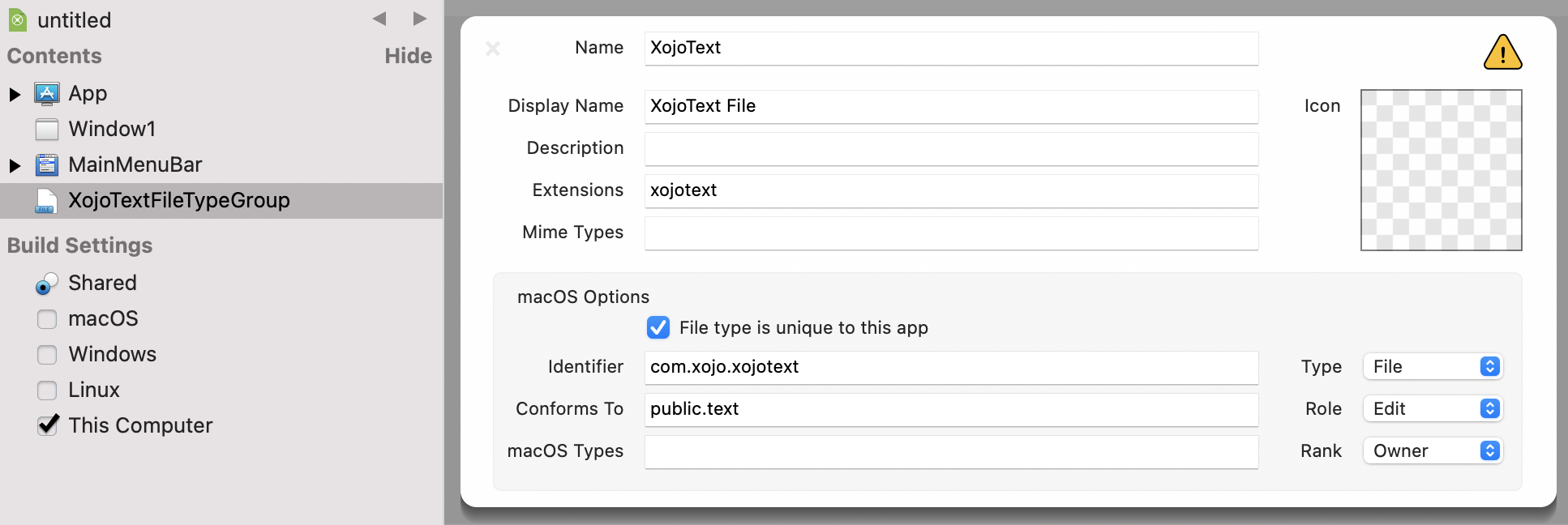Click the untitled project icon

(18, 20)
